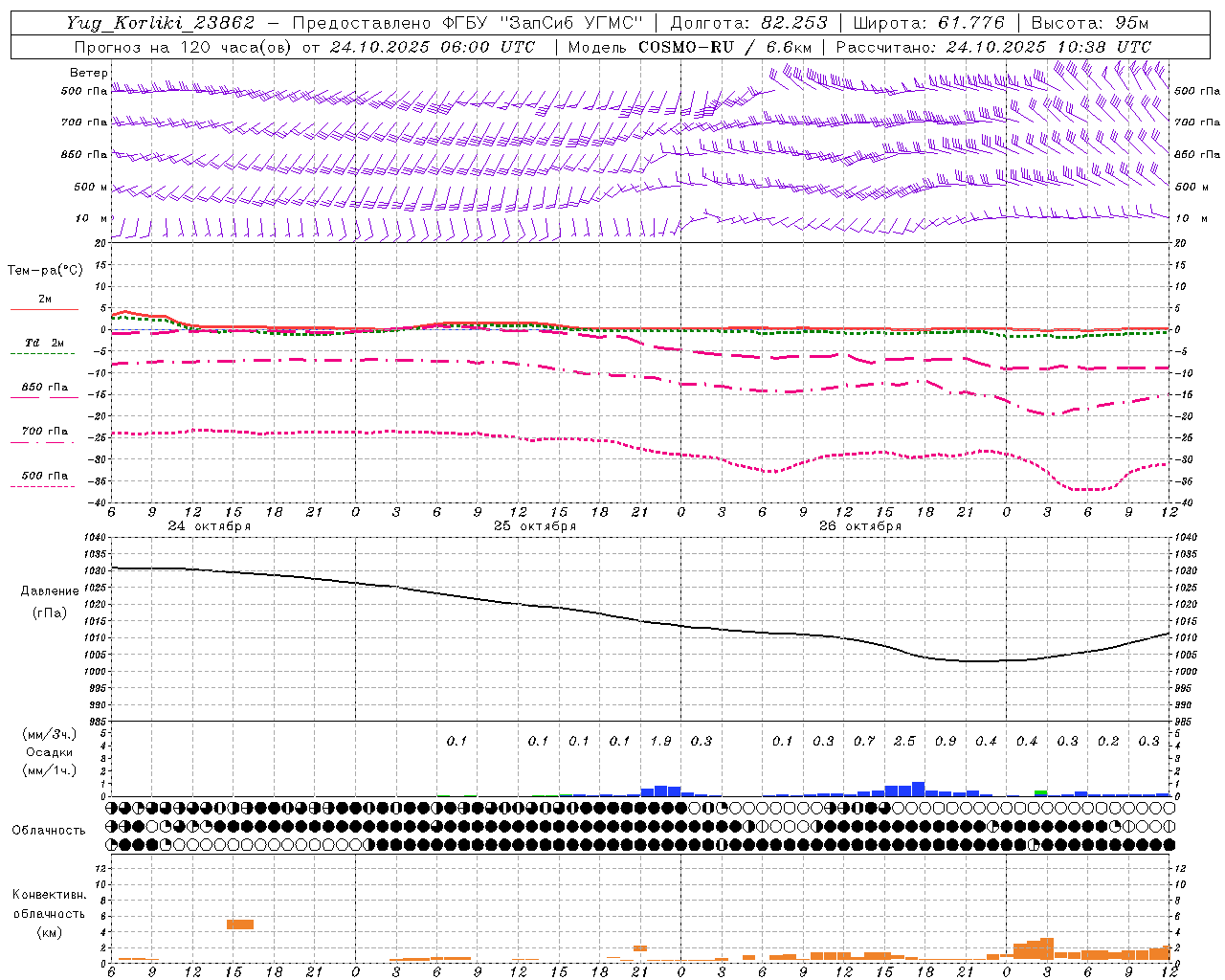Click the forecast start time 24.10.2025 06:00 UTC
Screen dimensions: 1225x980
pos(432,47)
